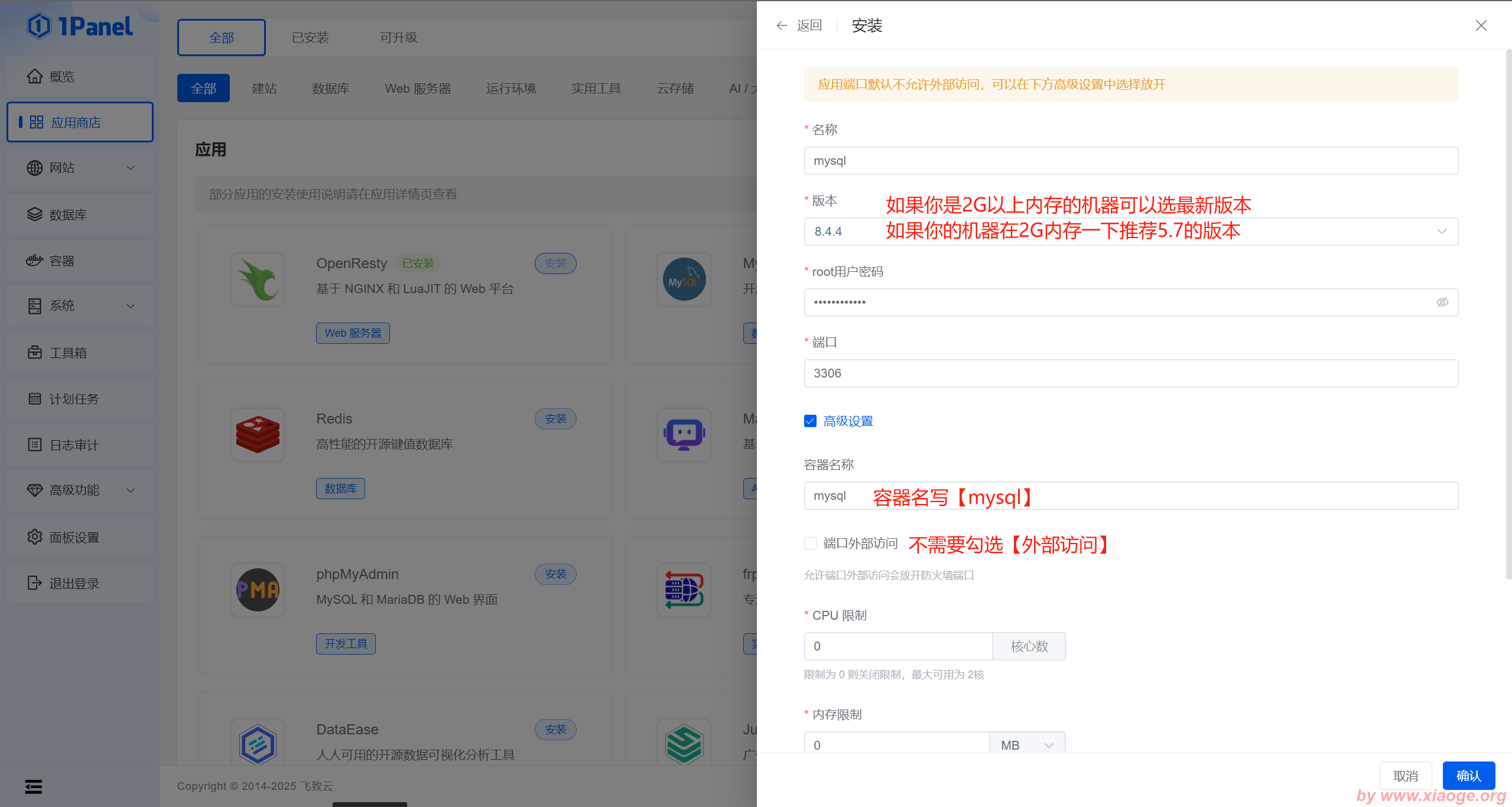
Task: Select the 数据库 category tab
Action: tap(330, 89)
